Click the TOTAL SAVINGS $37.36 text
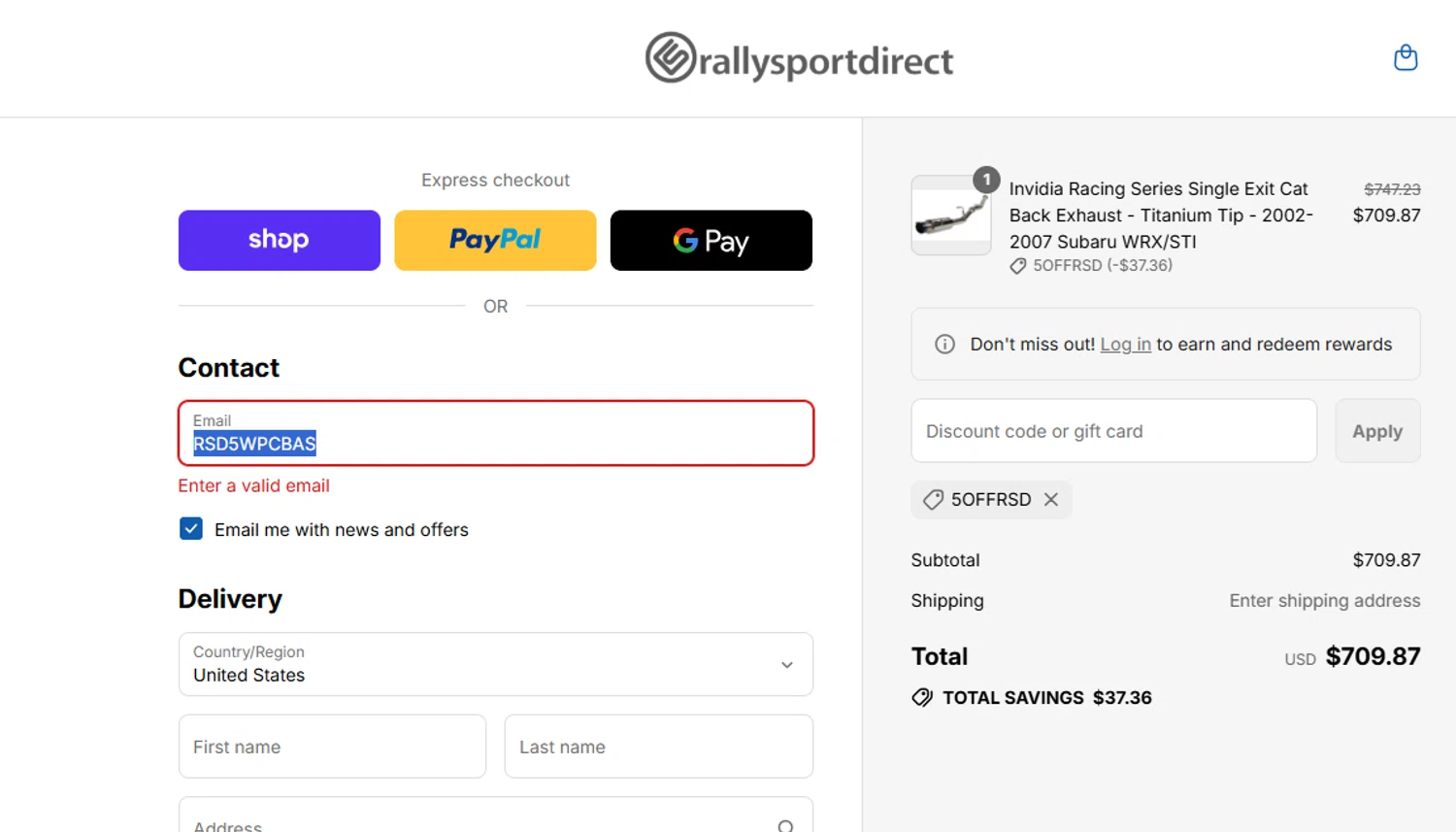The image size is (1456, 832). point(1046,697)
